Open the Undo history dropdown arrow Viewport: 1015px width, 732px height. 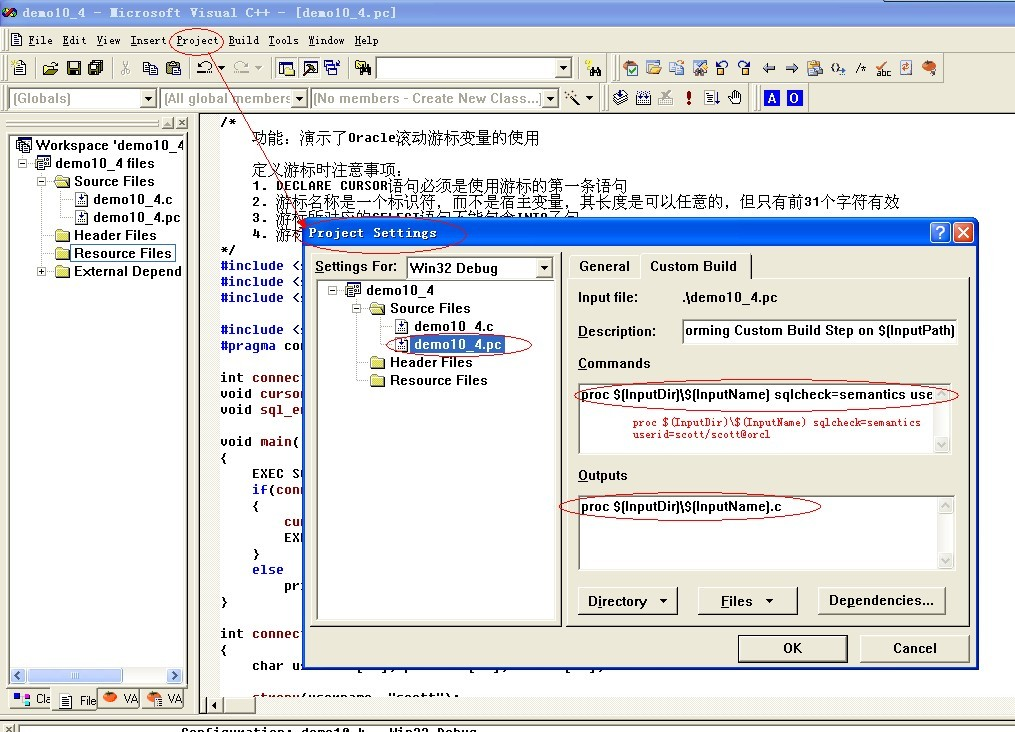221,67
